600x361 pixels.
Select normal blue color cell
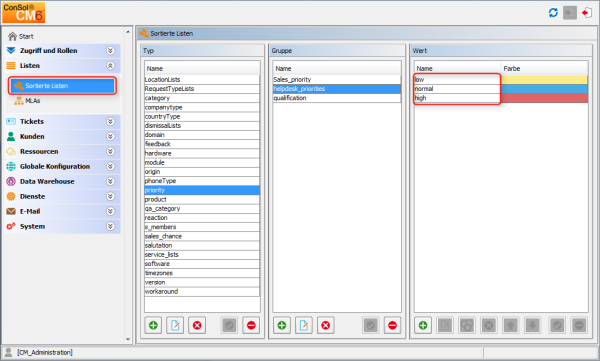544,89
